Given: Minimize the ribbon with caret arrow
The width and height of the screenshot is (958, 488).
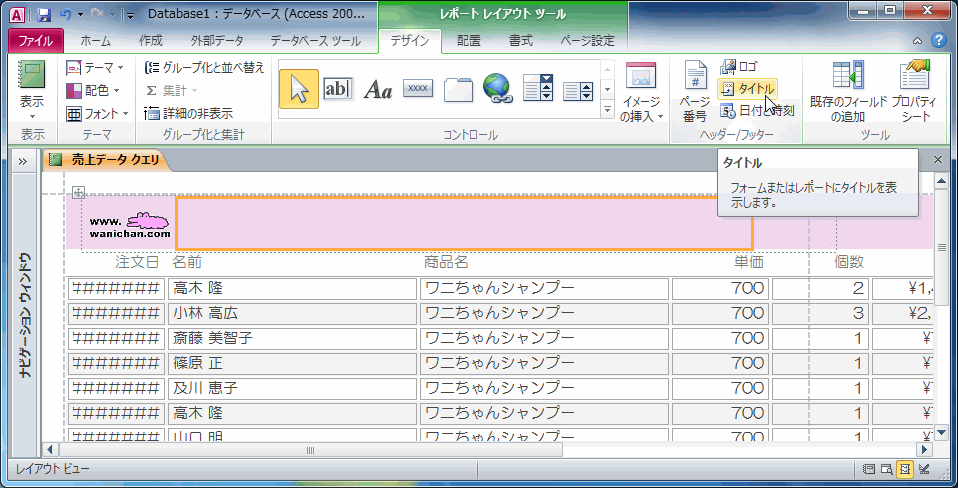Looking at the screenshot, I should pos(917,41).
